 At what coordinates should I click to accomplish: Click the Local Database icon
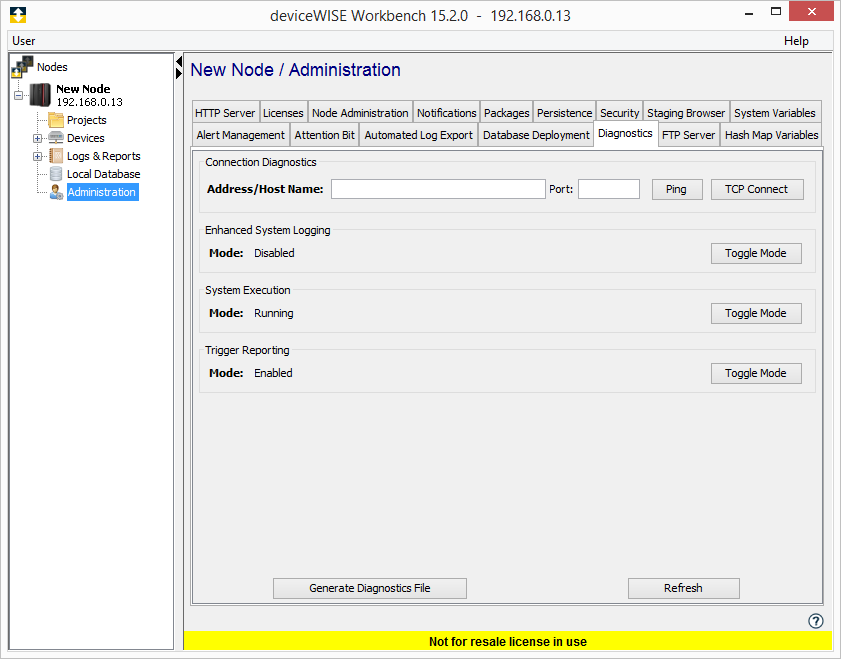(56, 174)
